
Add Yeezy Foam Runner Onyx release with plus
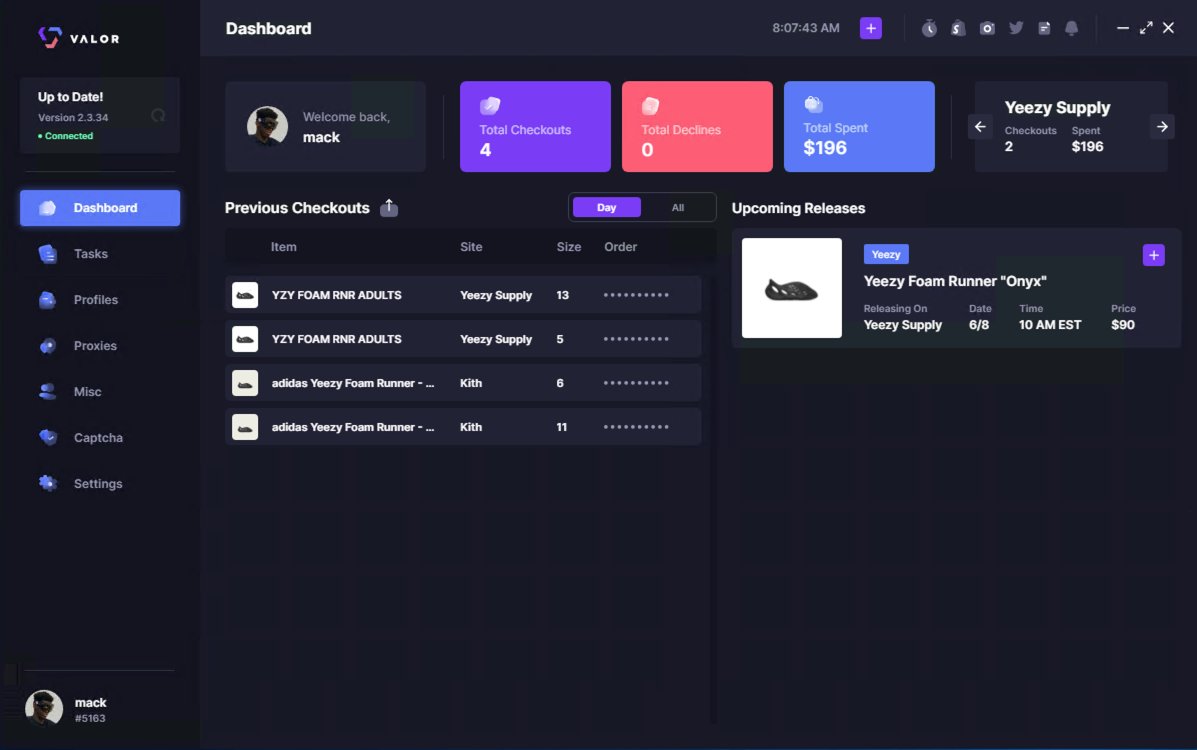[1153, 255]
